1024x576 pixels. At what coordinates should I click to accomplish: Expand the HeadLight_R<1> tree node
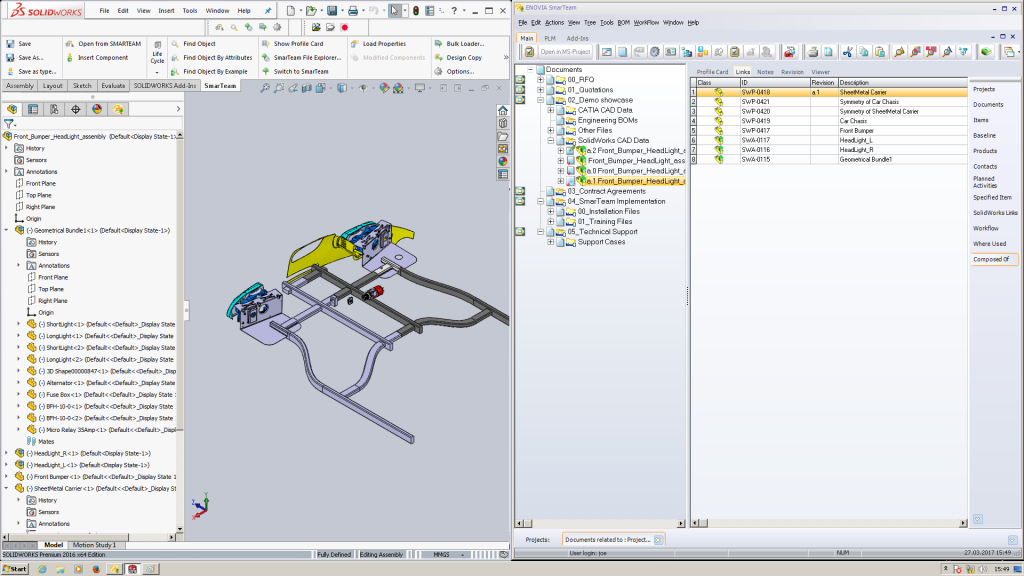click(x=7, y=453)
